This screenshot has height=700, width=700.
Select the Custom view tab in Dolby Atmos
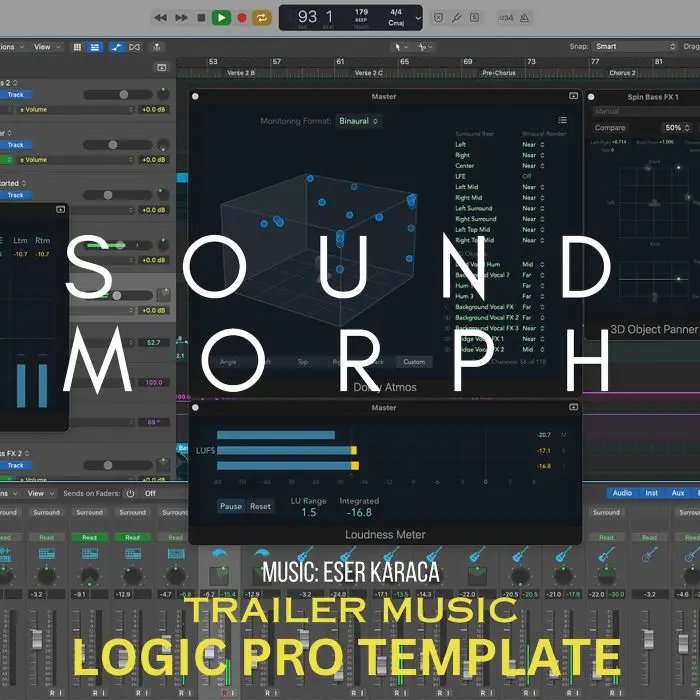pyautogui.click(x=414, y=362)
